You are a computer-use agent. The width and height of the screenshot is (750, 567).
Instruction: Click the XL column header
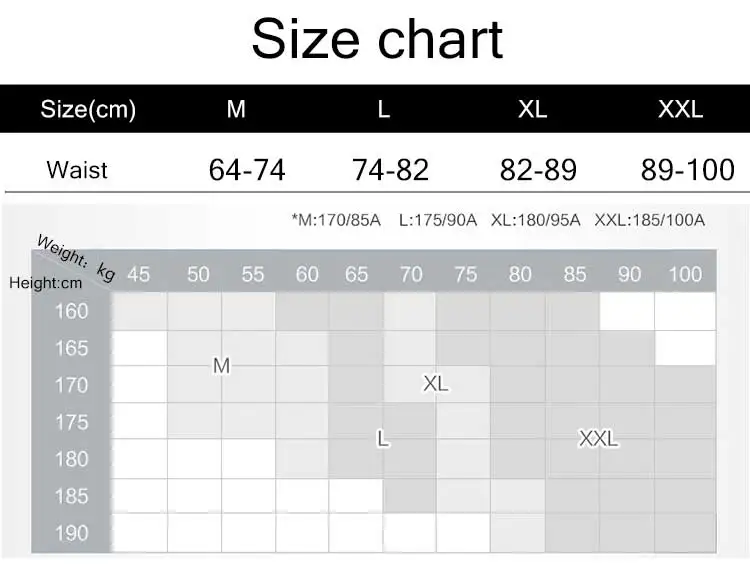click(x=532, y=109)
